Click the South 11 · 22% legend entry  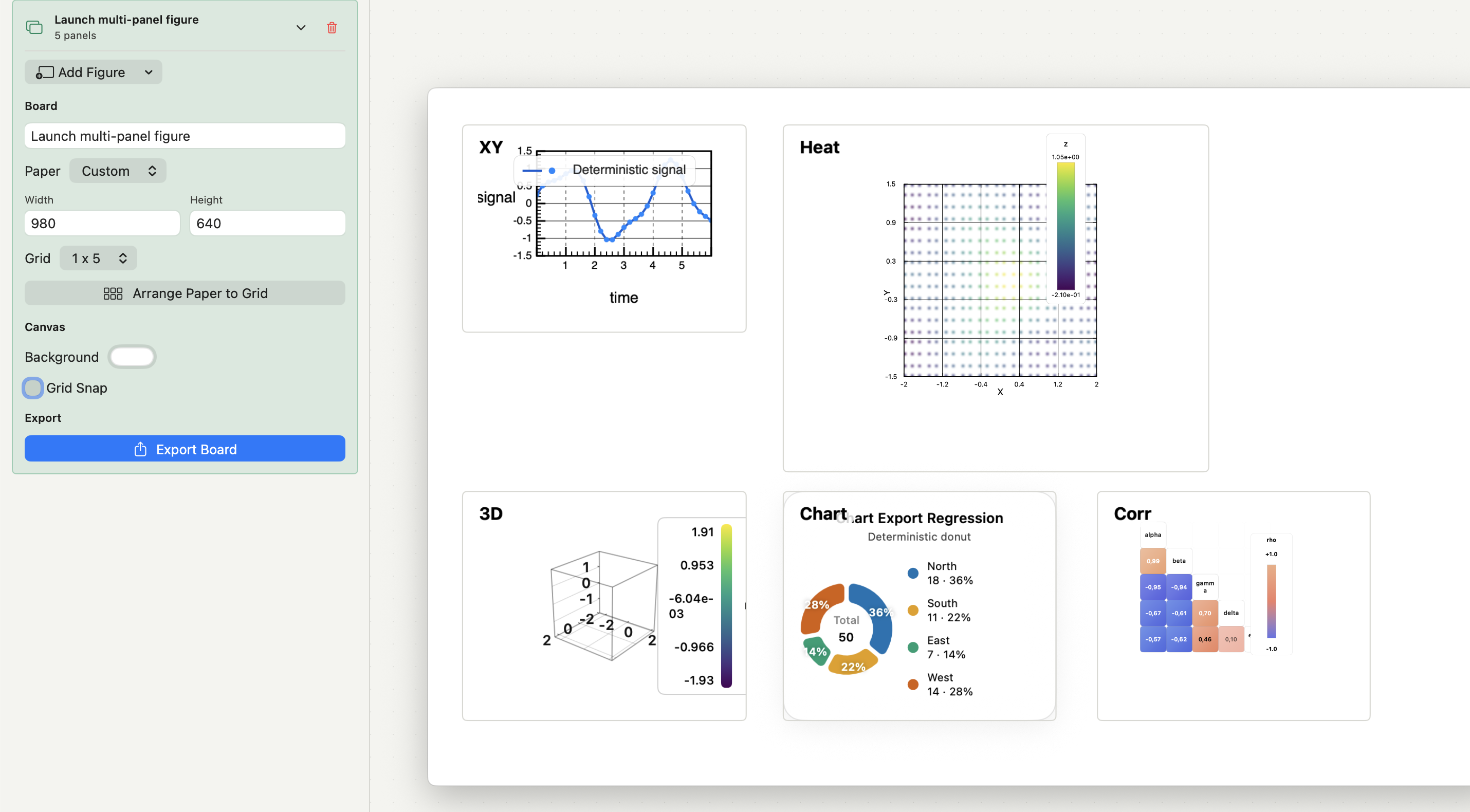point(939,610)
